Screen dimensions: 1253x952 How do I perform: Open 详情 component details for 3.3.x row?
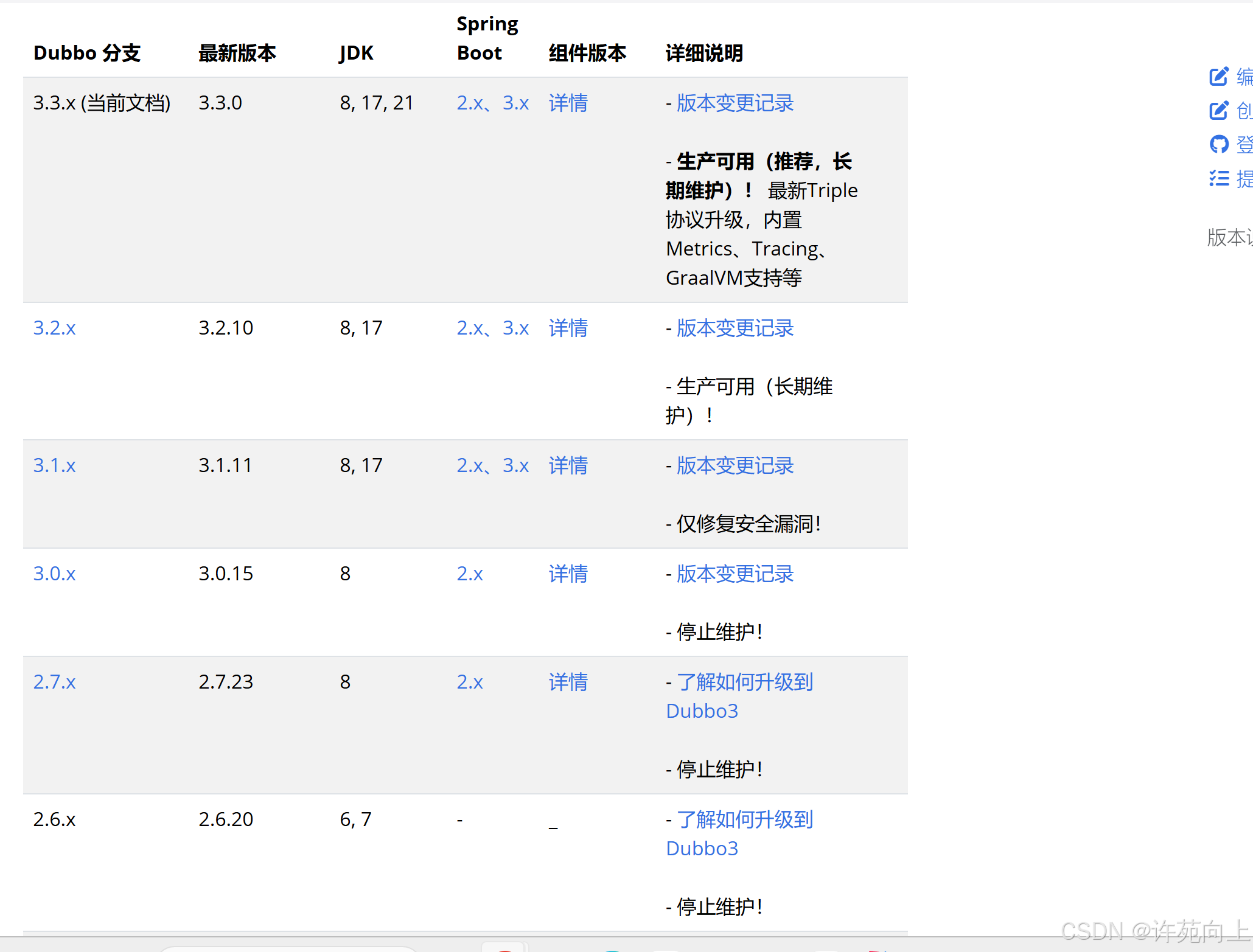click(x=568, y=103)
